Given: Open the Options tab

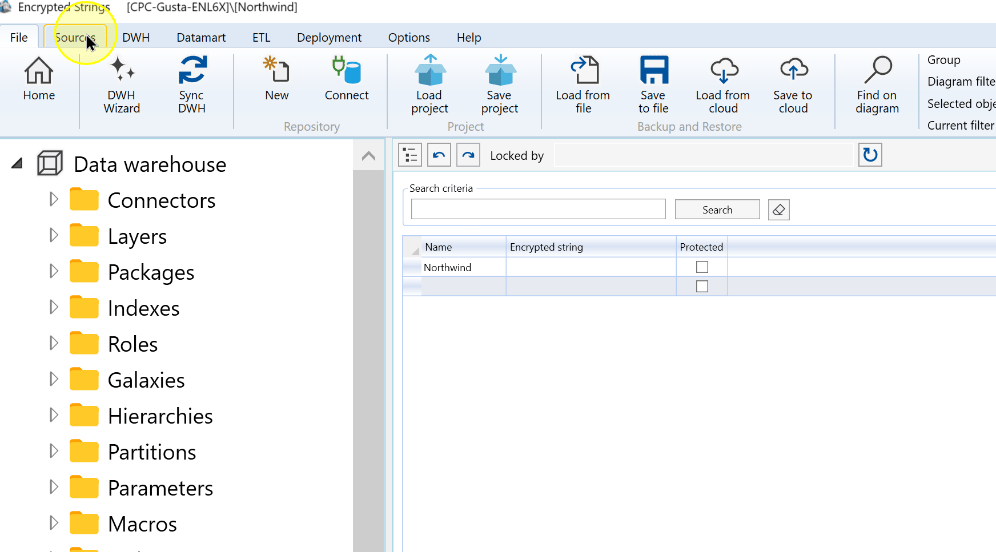Looking at the screenshot, I should pos(409,37).
